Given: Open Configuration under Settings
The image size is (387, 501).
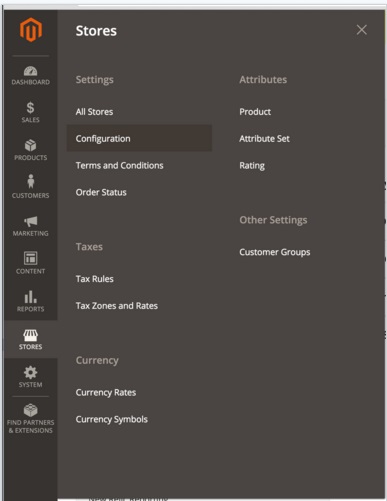Looking at the screenshot, I should (139, 138).
